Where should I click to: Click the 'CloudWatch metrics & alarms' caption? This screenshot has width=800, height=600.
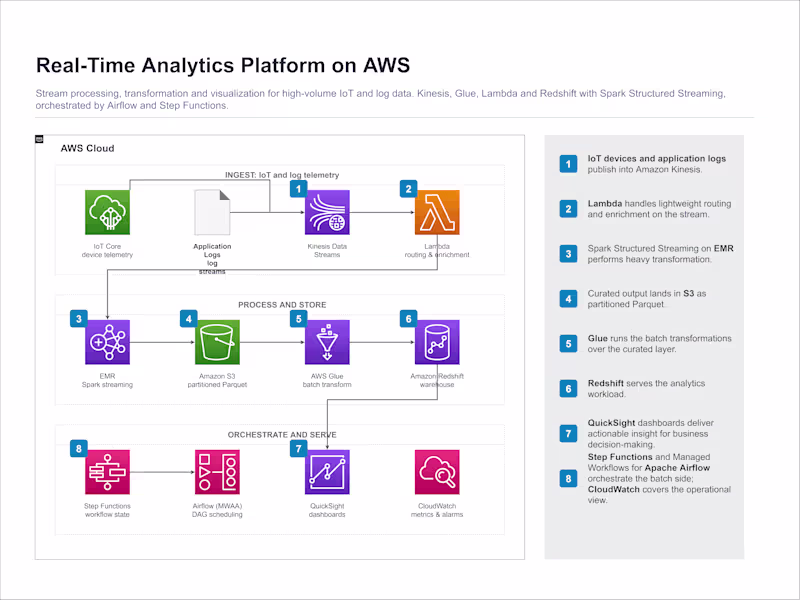coord(437,510)
